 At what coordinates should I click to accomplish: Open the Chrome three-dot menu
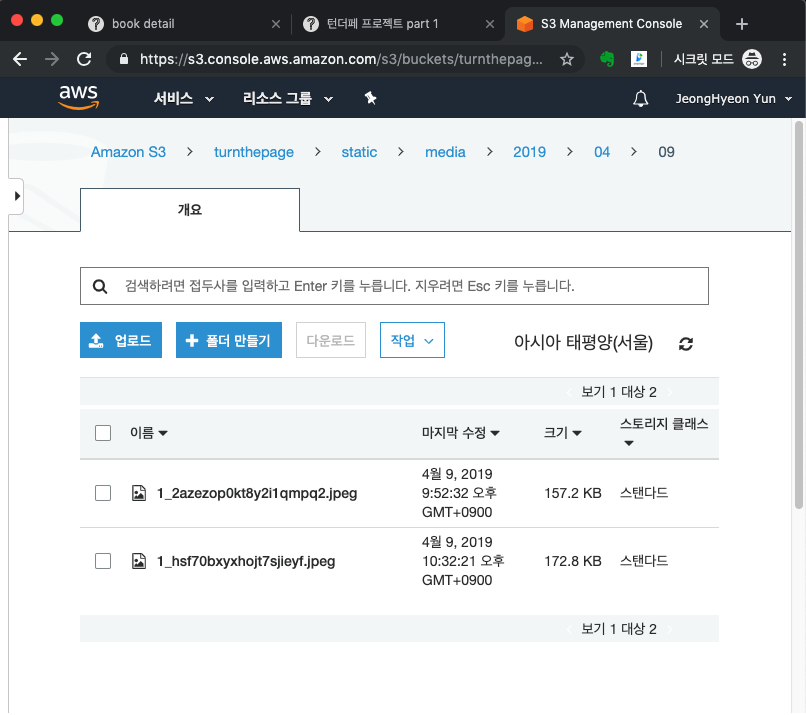(784, 59)
